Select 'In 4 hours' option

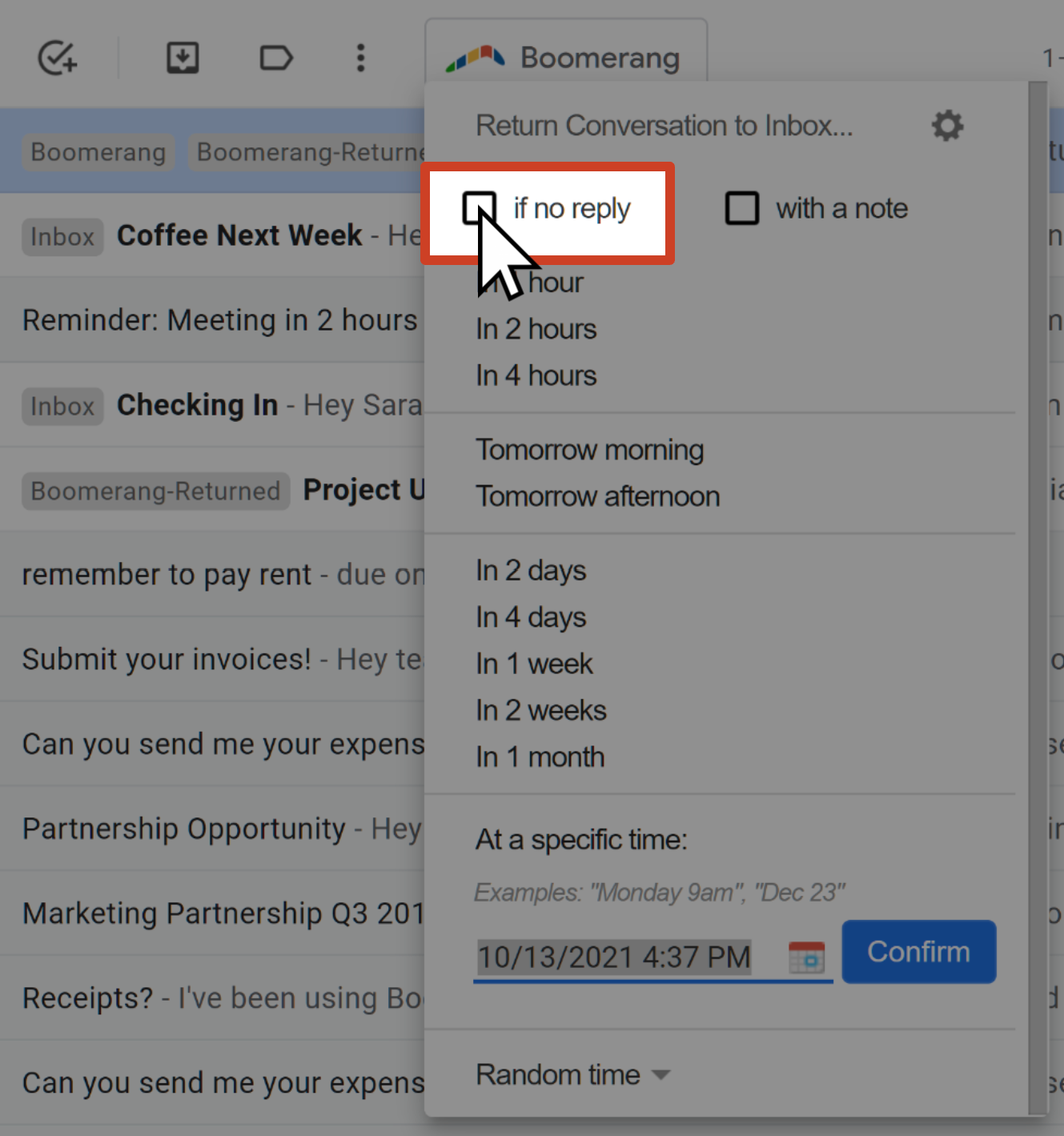[x=536, y=375]
